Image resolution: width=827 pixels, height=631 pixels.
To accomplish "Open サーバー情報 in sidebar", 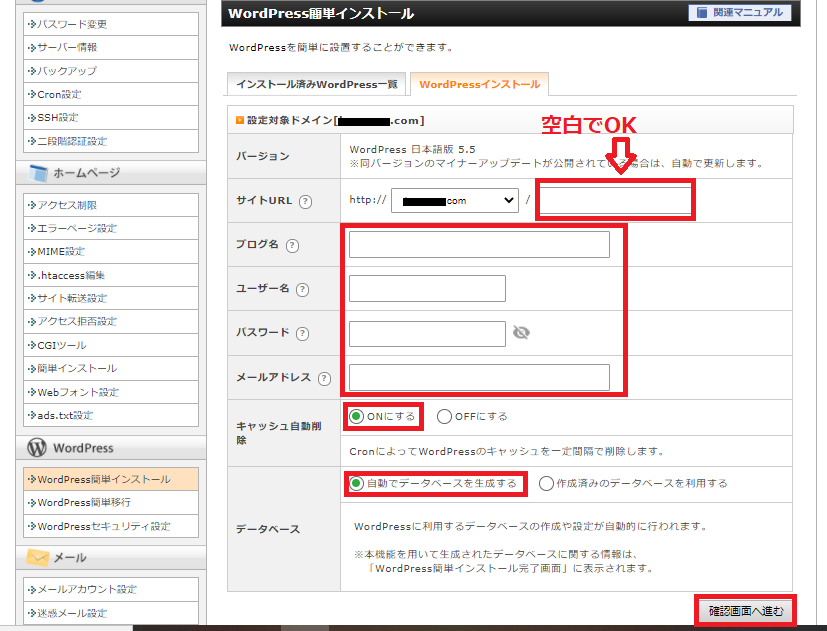I will [111, 47].
